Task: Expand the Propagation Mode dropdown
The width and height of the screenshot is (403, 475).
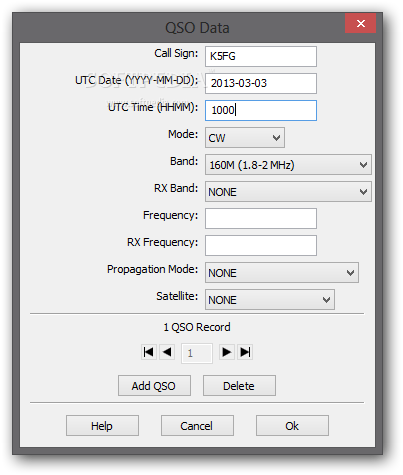Action: point(282,272)
